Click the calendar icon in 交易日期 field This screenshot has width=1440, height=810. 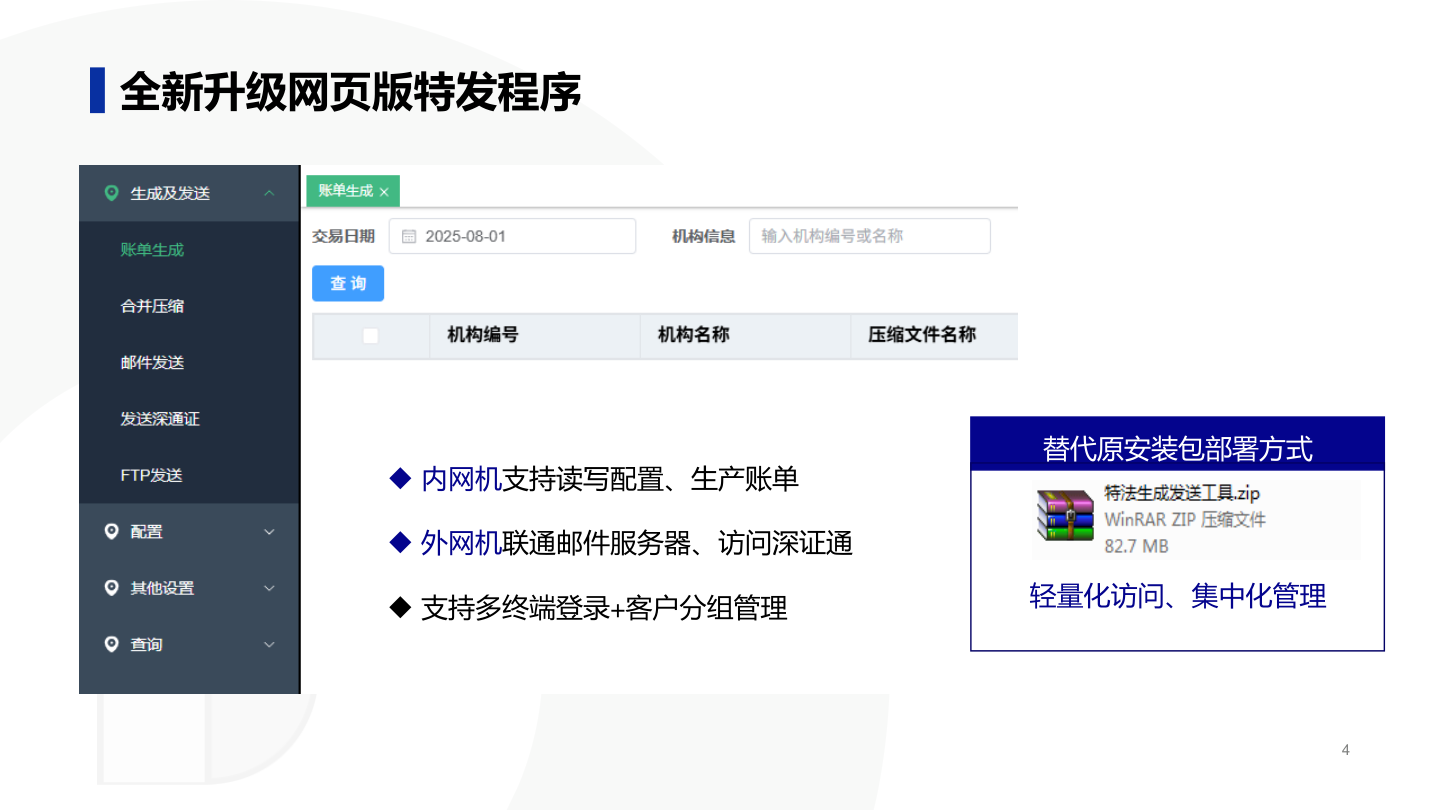pos(409,237)
